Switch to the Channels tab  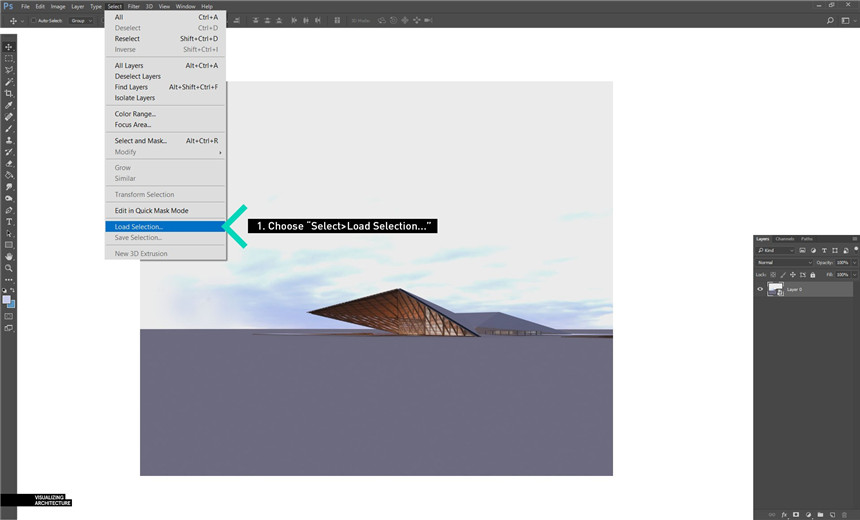pos(785,239)
